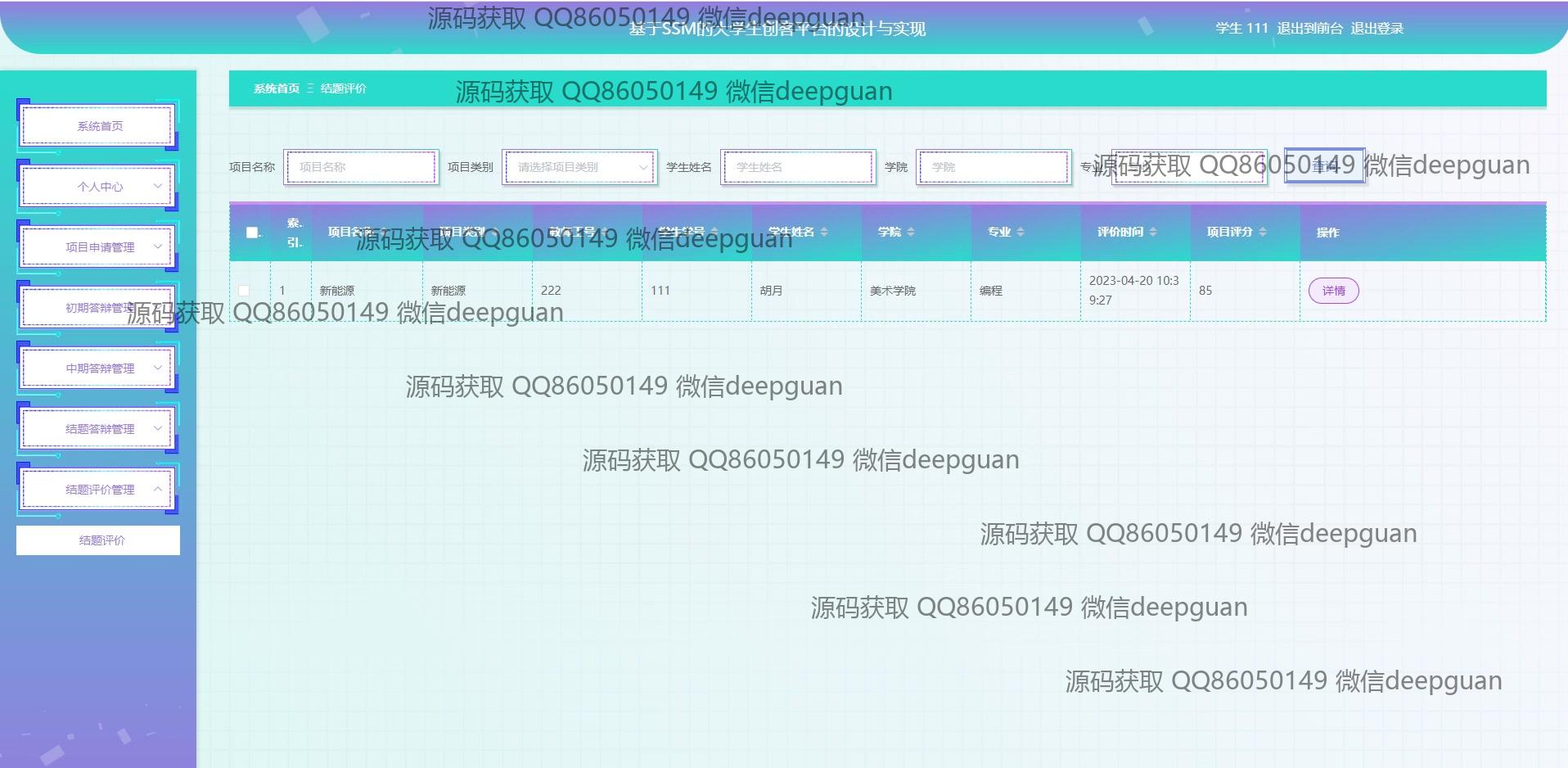Click the 退出登录 link
Viewport: 1568px width, 768px height.
1377,29
